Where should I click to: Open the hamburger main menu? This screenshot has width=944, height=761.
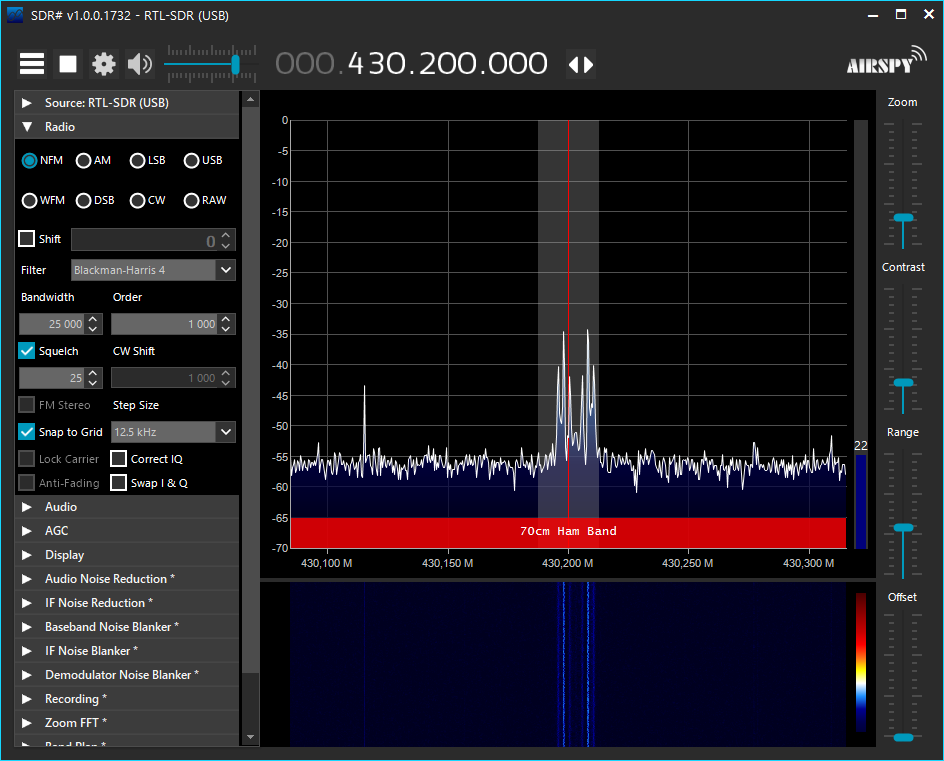32,64
